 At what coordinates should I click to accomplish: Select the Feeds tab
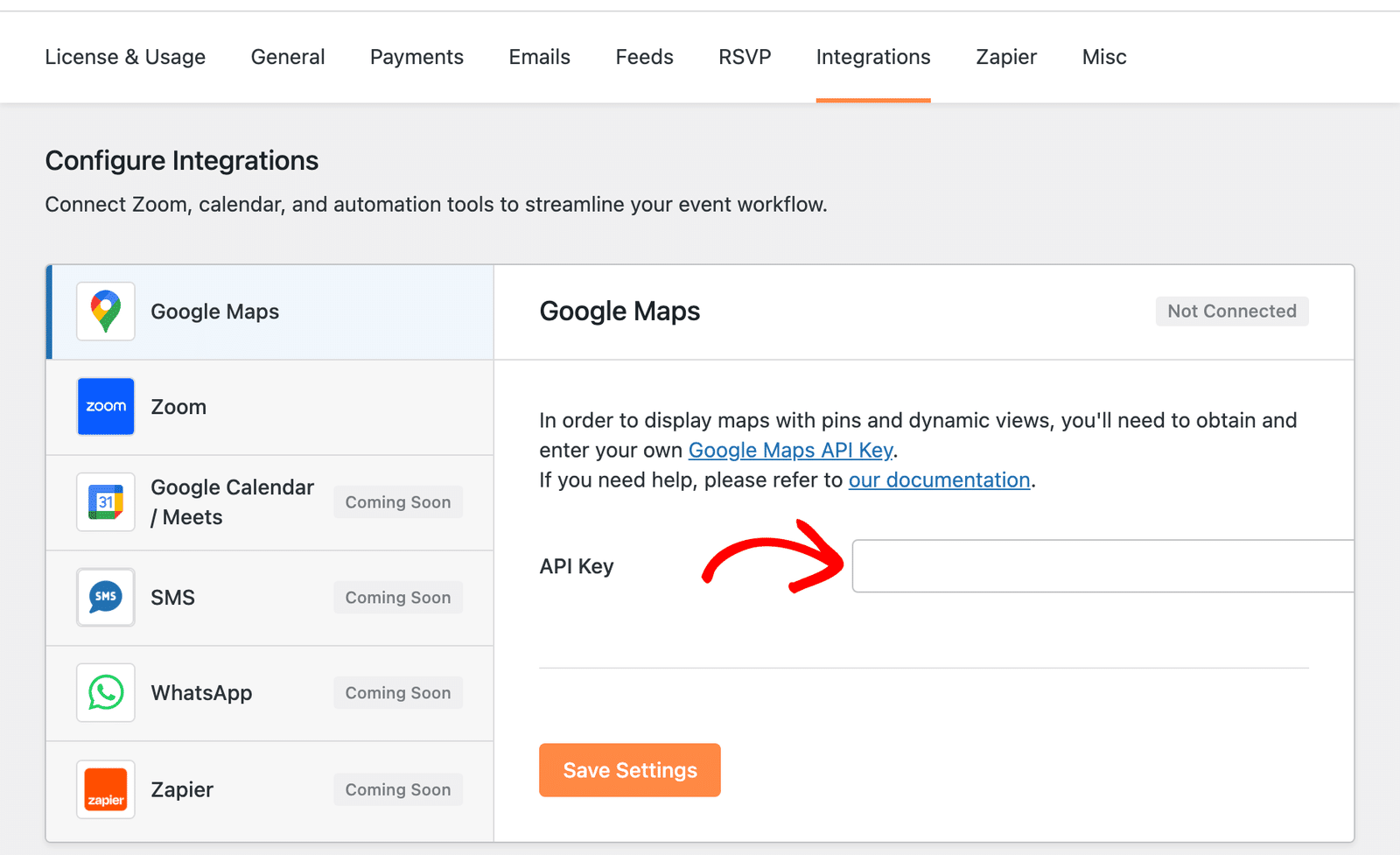click(x=645, y=57)
